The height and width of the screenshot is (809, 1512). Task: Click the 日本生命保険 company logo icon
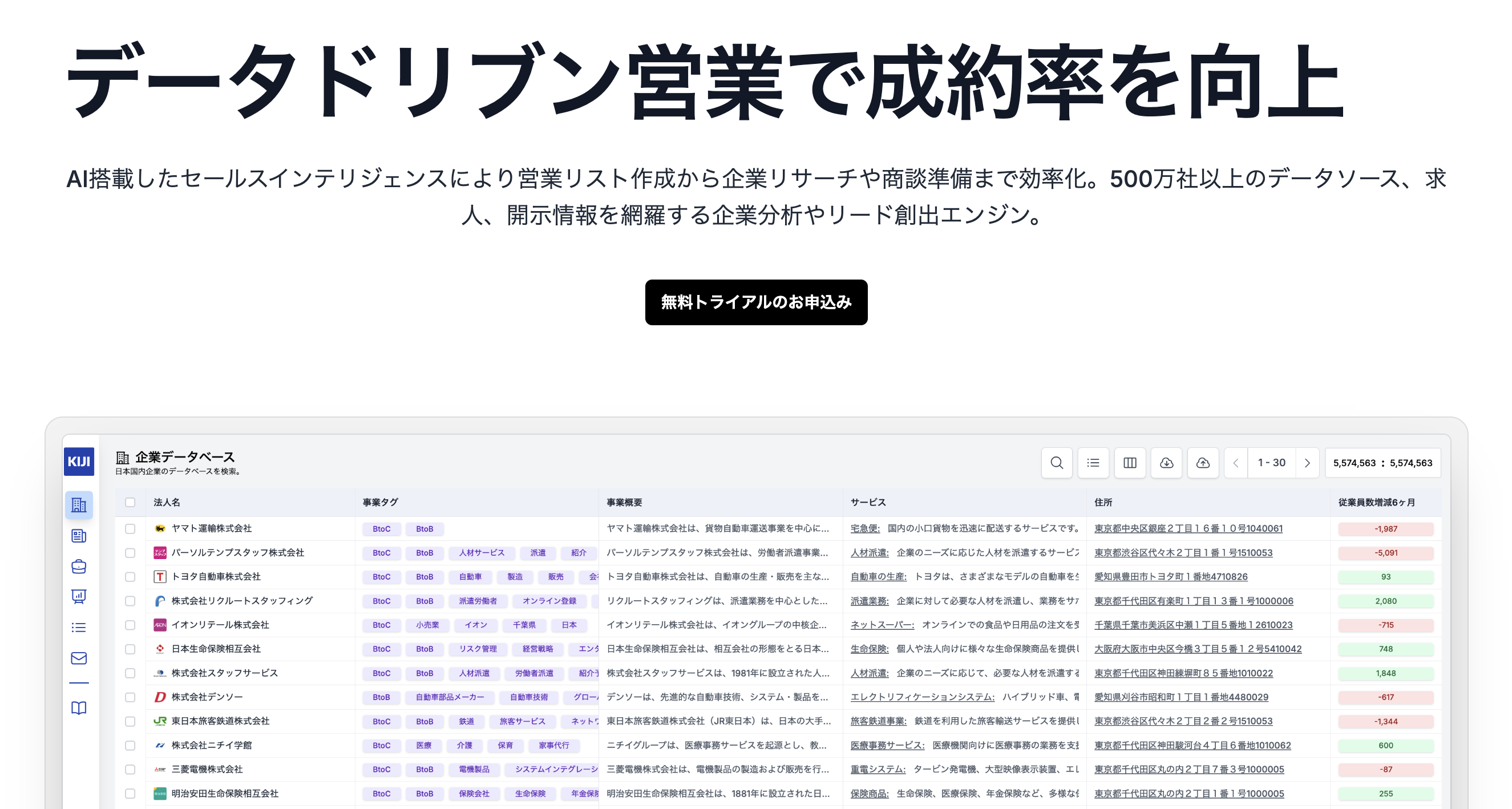[x=160, y=649]
